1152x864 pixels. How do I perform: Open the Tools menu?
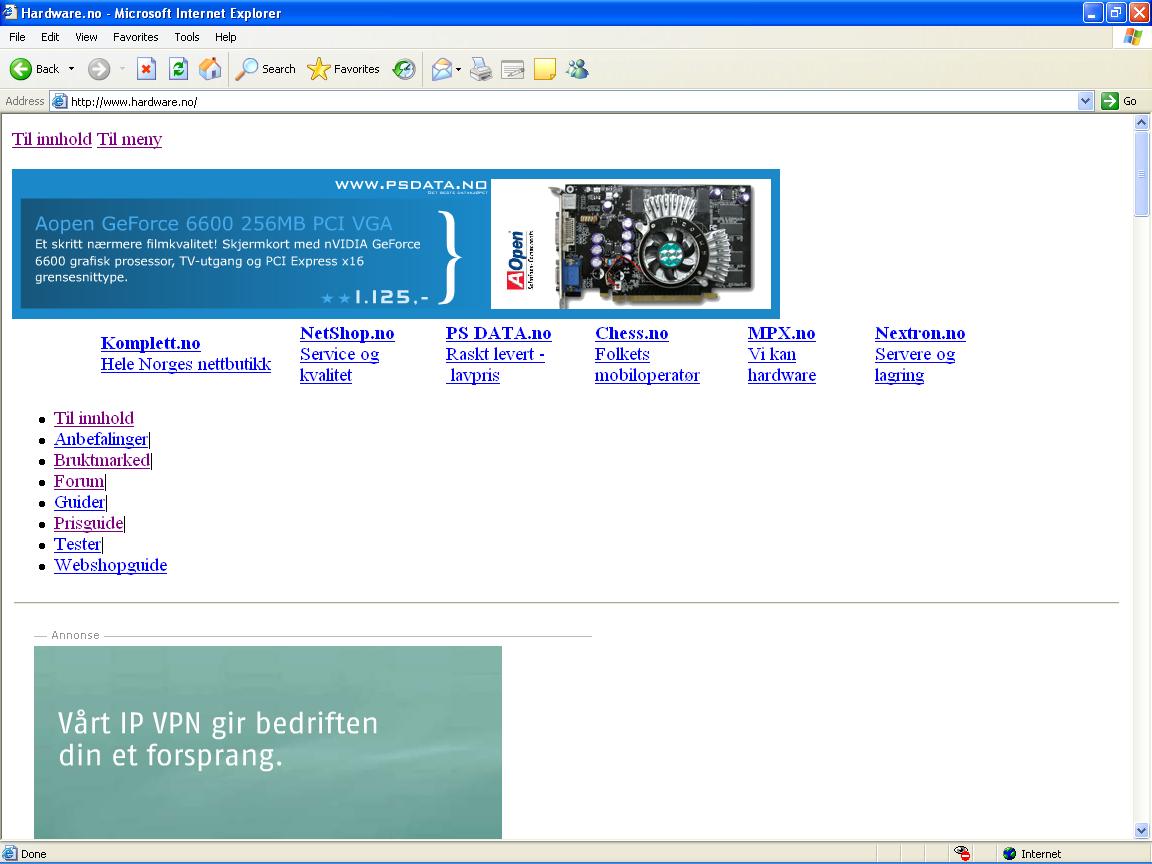pyautogui.click(x=187, y=37)
